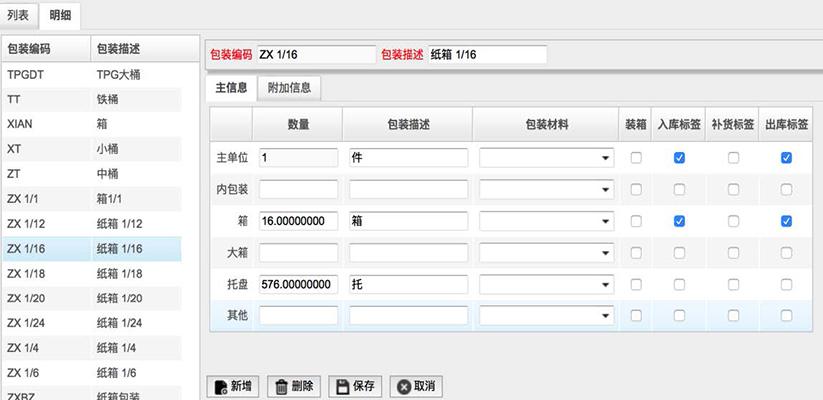Click the 新增 button
Screen dimensions: 823x400
point(233,387)
